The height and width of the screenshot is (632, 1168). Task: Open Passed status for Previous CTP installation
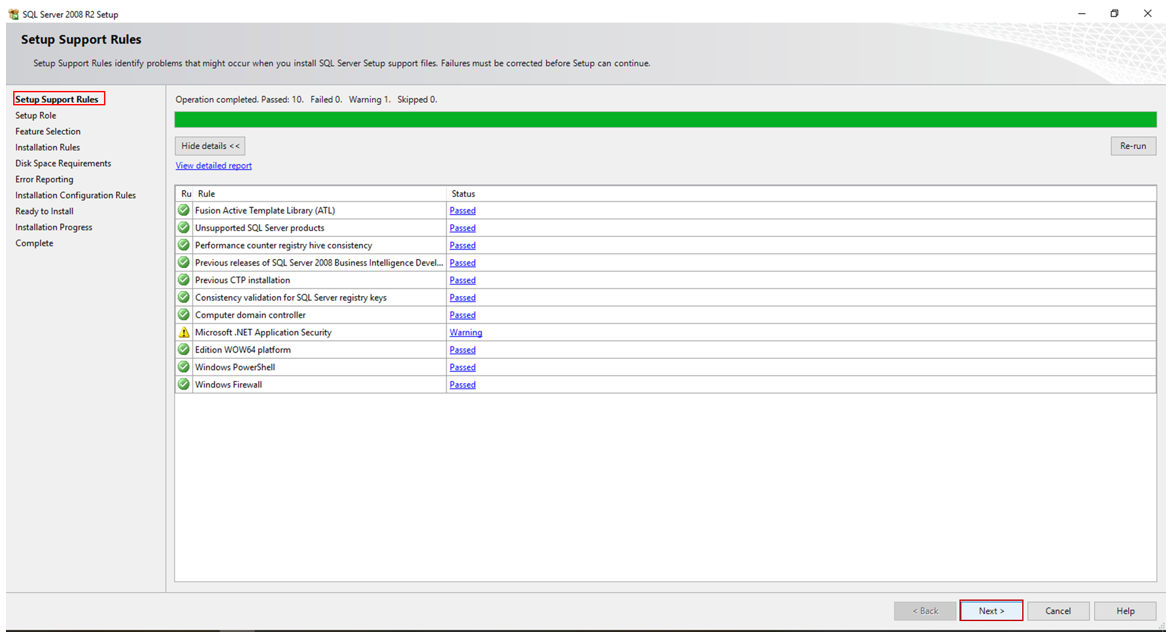pos(463,280)
